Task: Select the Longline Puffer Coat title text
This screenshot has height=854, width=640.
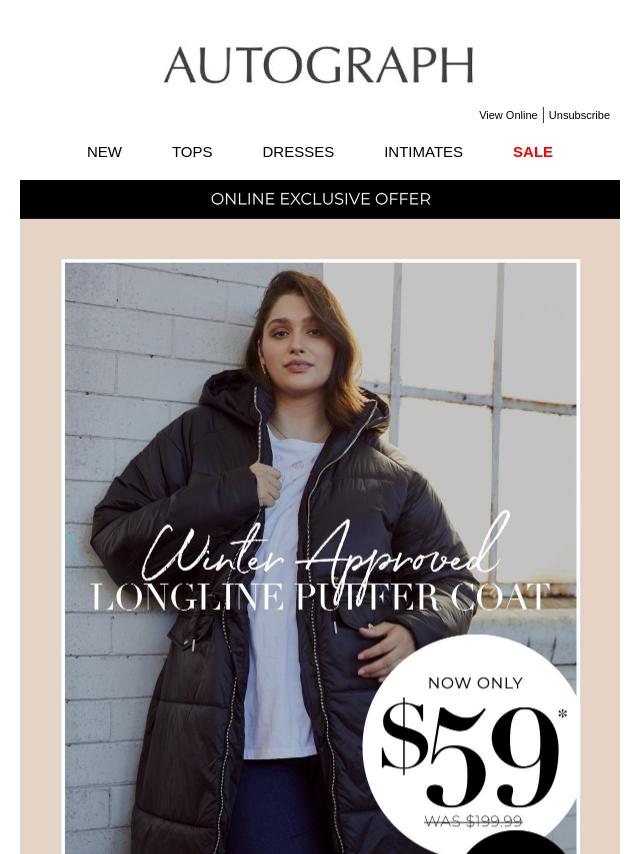Action: pyautogui.click(x=321, y=597)
